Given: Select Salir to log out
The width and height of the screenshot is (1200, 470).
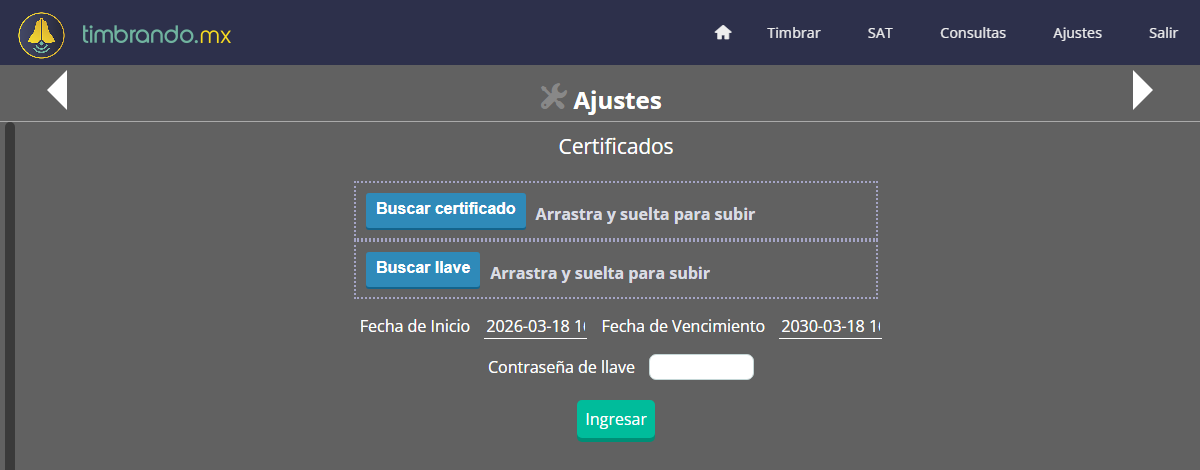Looking at the screenshot, I should [x=1163, y=33].
